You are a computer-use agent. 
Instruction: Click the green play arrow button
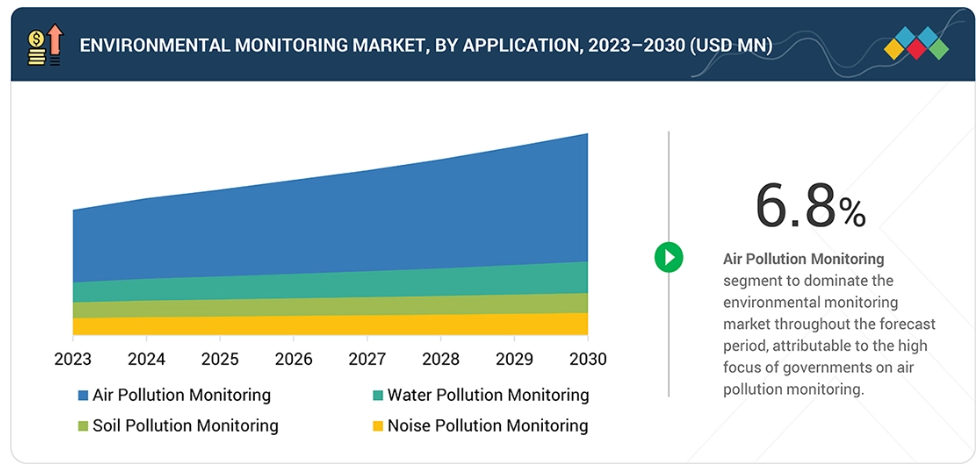[x=668, y=257]
